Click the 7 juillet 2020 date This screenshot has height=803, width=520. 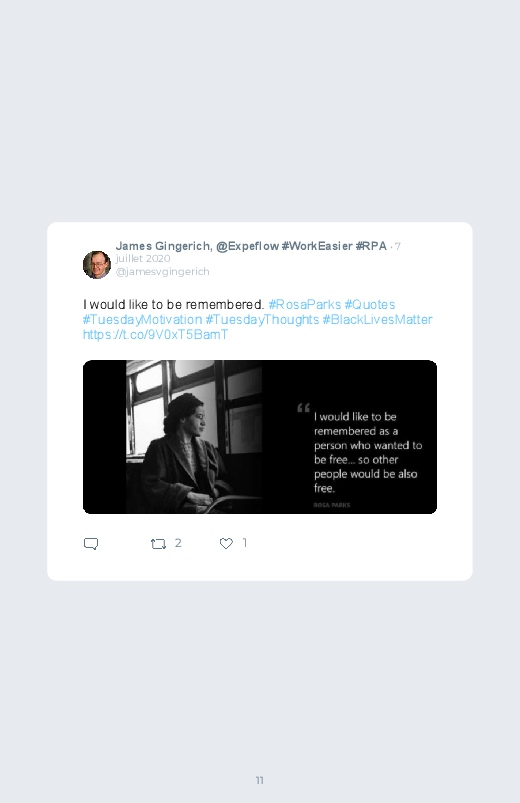(x=258, y=252)
